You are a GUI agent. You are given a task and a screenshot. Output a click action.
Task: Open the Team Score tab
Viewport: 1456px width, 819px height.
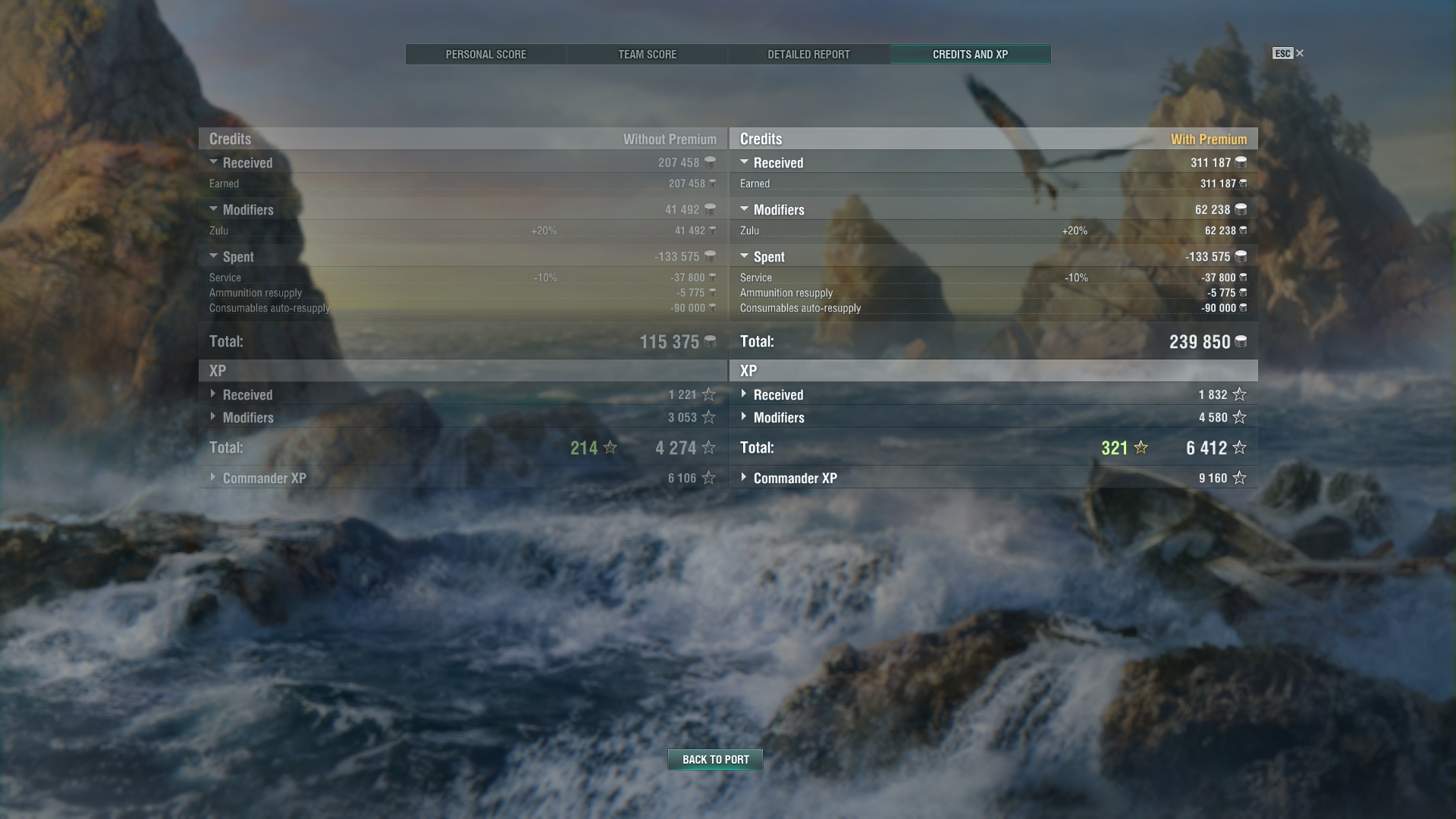(x=648, y=55)
